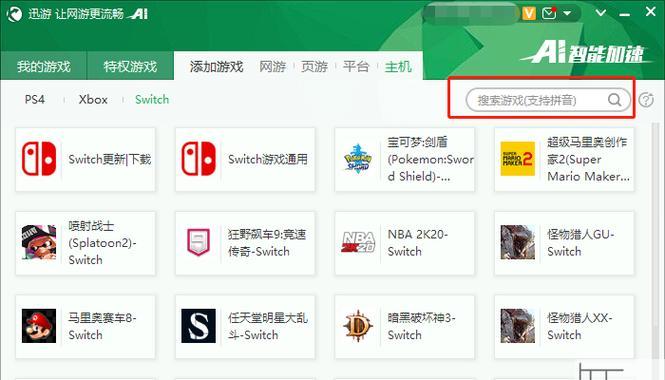Filter by Xbox console
The image size is (665, 380).
coord(93,100)
